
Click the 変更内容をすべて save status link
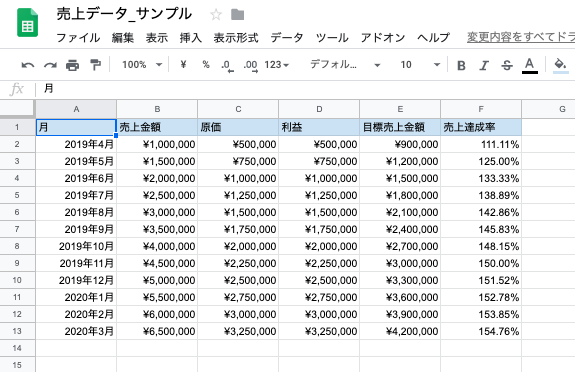(x=521, y=37)
